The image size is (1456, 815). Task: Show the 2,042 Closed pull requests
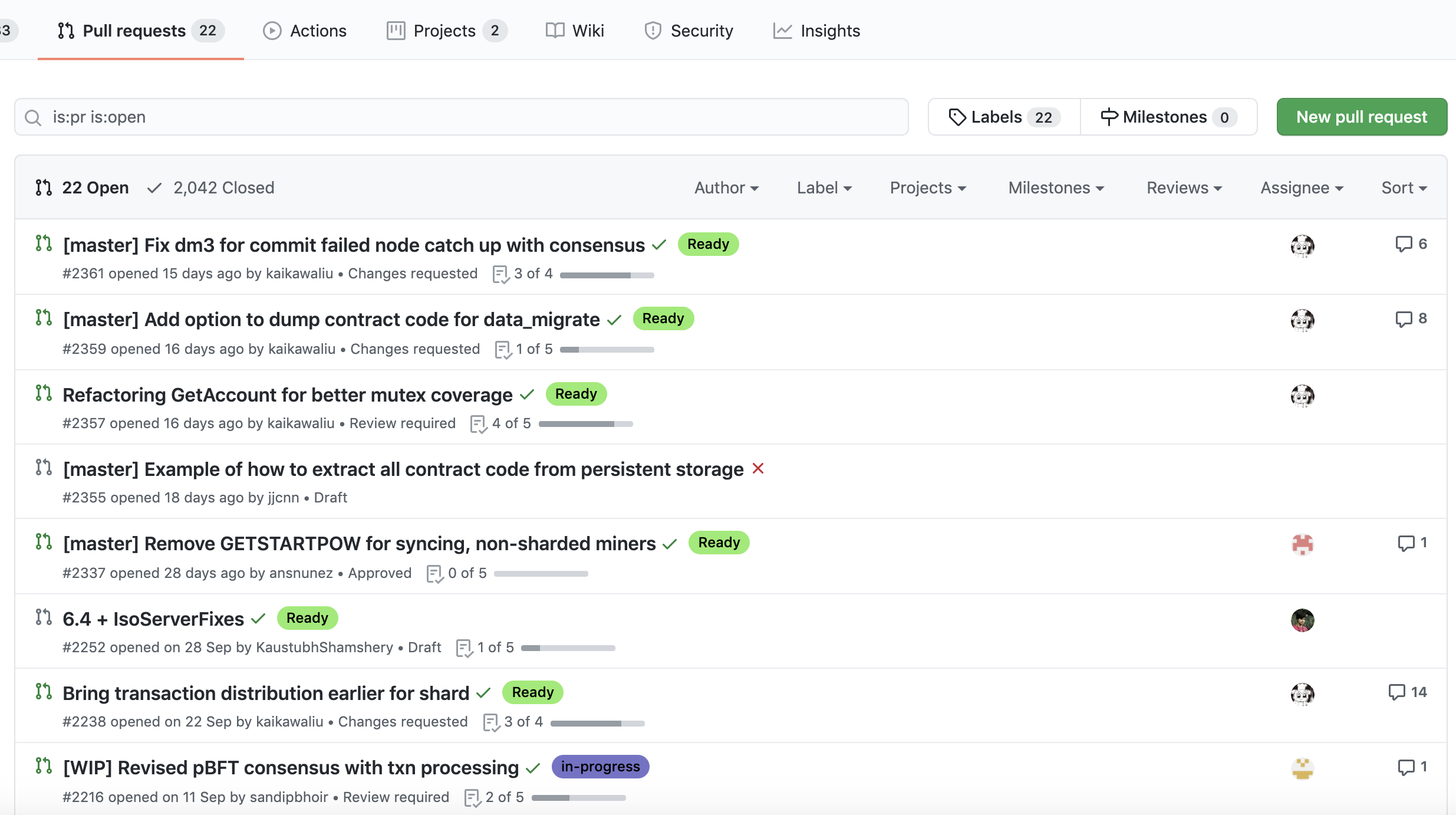(x=212, y=188)
